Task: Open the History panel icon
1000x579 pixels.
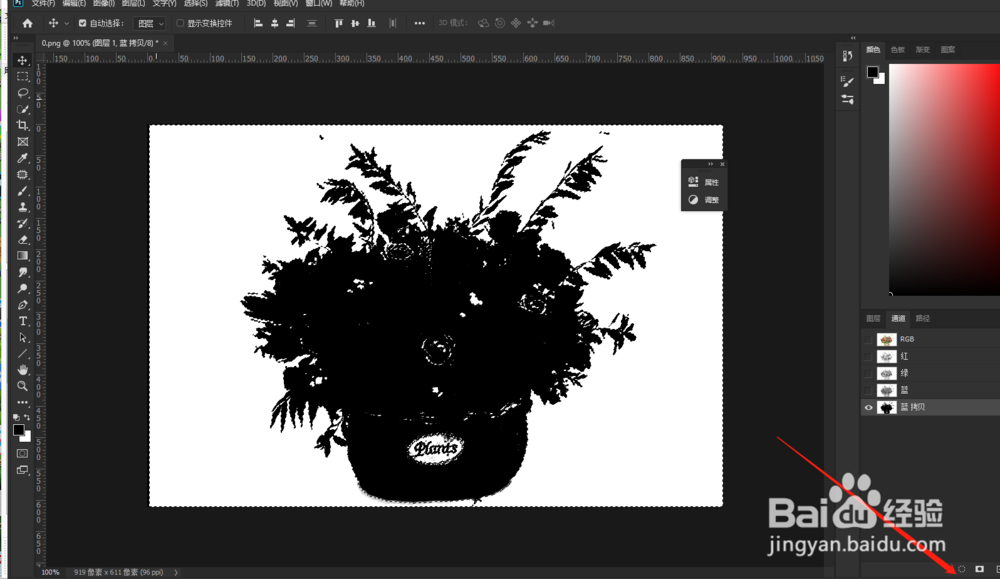Action: tap(847, 56)
